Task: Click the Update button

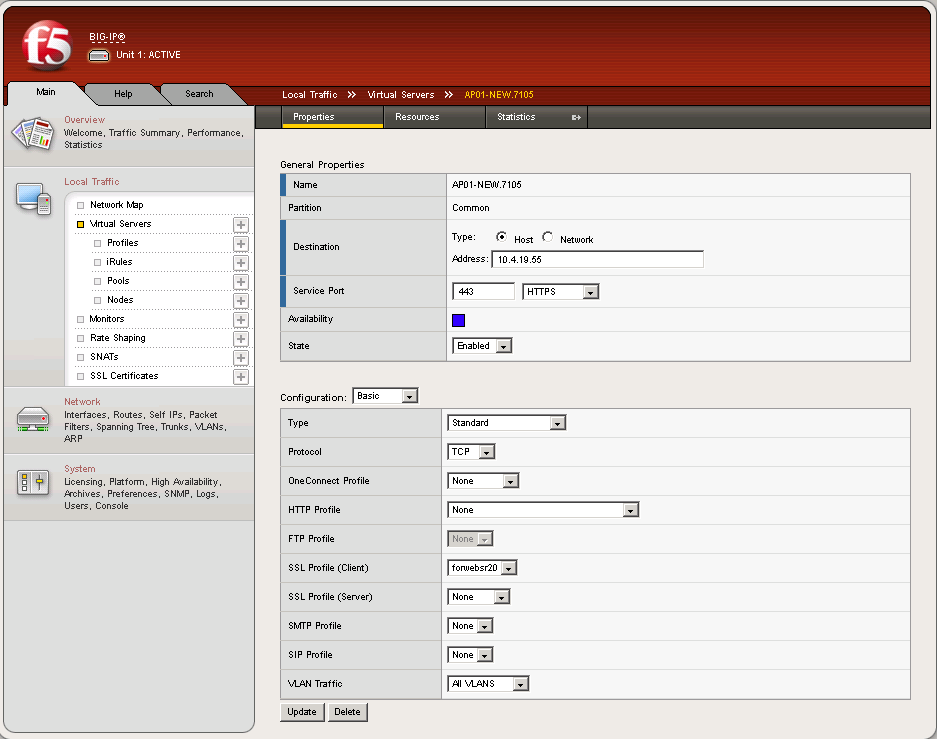Action: [302, 712]
